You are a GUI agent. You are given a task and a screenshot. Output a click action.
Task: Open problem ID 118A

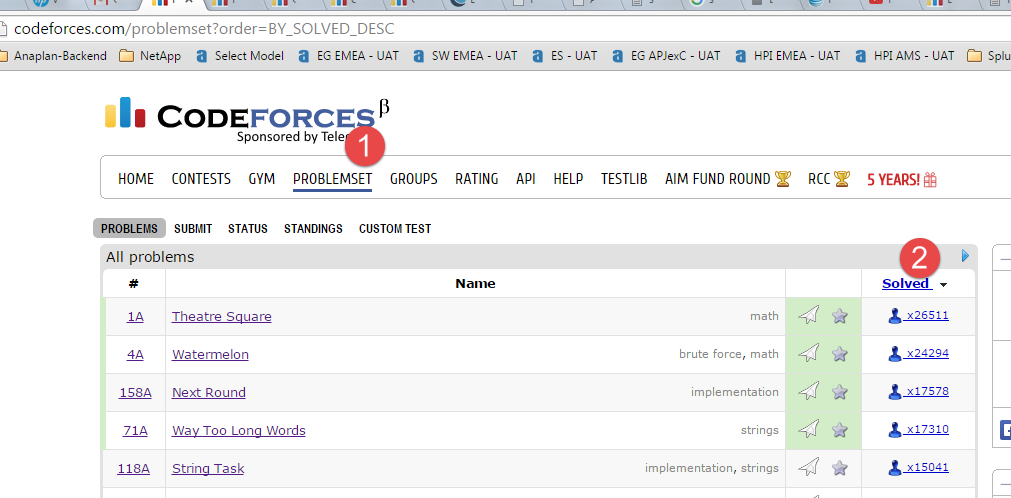(x=133, y=468)
